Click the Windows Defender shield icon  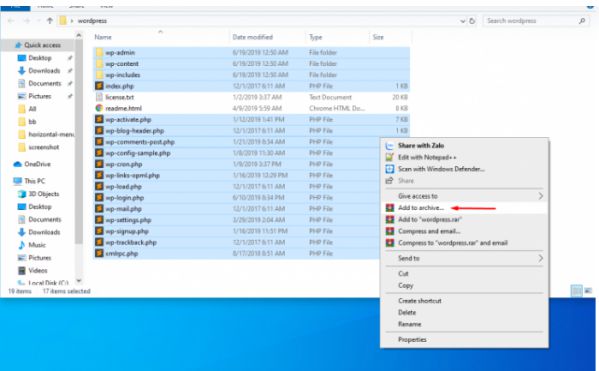[390, 169]
